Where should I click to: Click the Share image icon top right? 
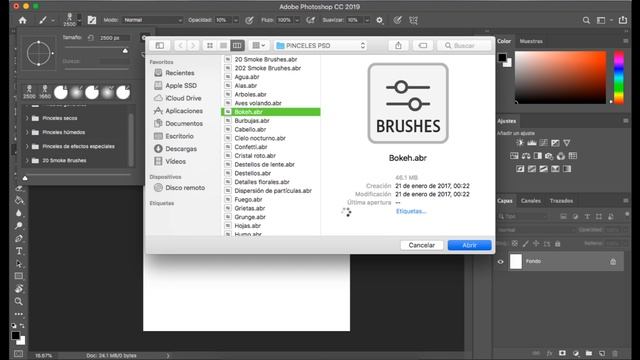[623, 20]
